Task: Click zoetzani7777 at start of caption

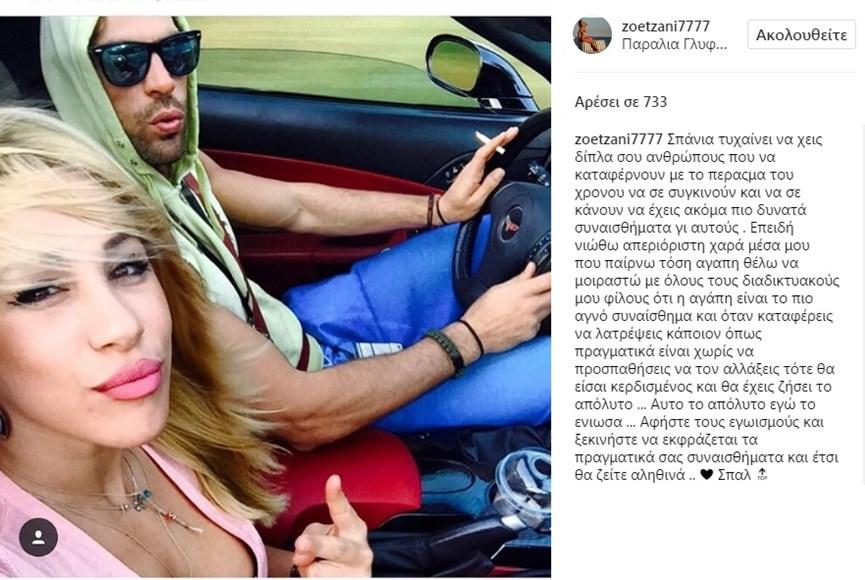Action: click(618, 139)
